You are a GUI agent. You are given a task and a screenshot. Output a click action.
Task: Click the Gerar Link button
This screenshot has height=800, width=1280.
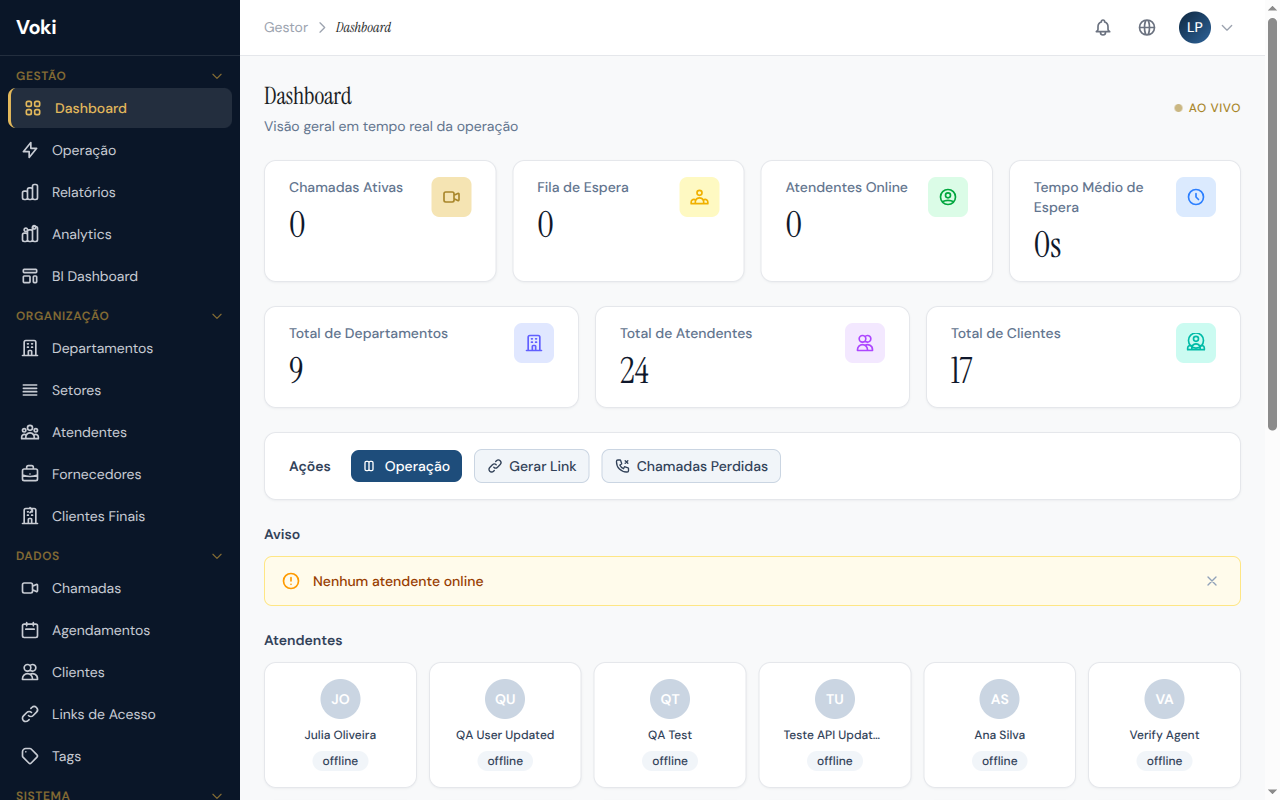[531, 466]
